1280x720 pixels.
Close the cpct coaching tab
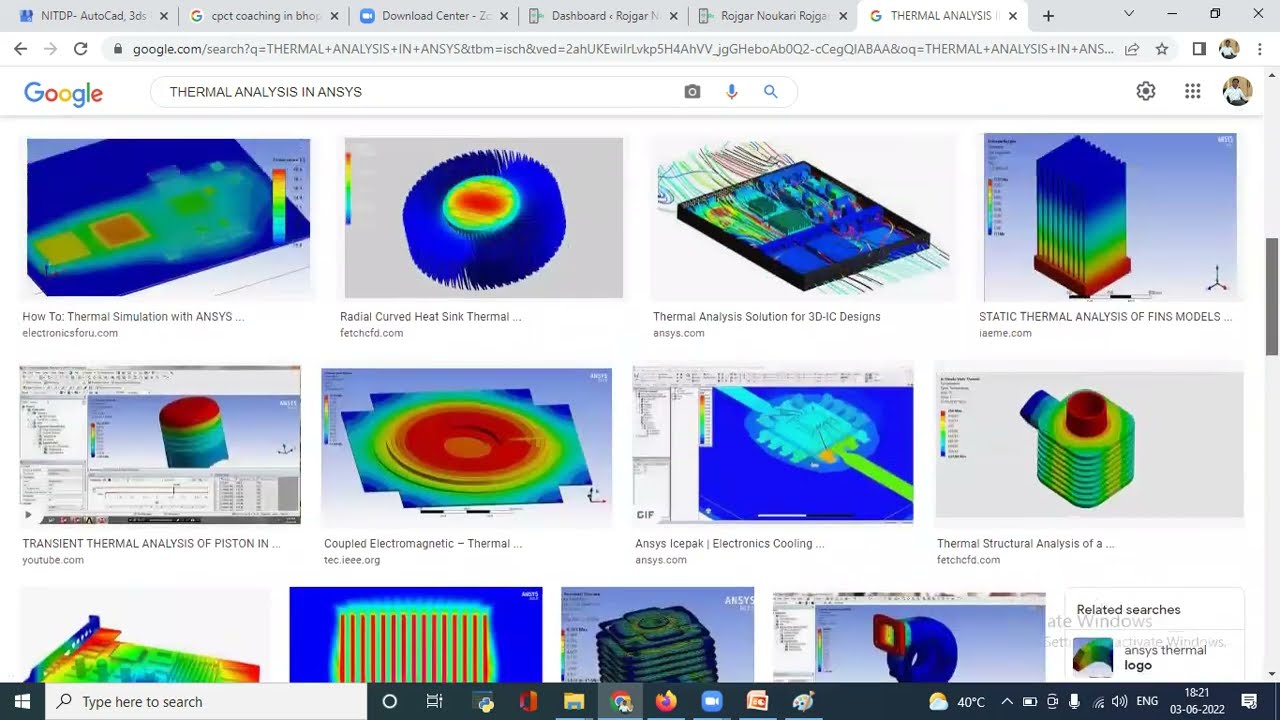click(334, 16)
